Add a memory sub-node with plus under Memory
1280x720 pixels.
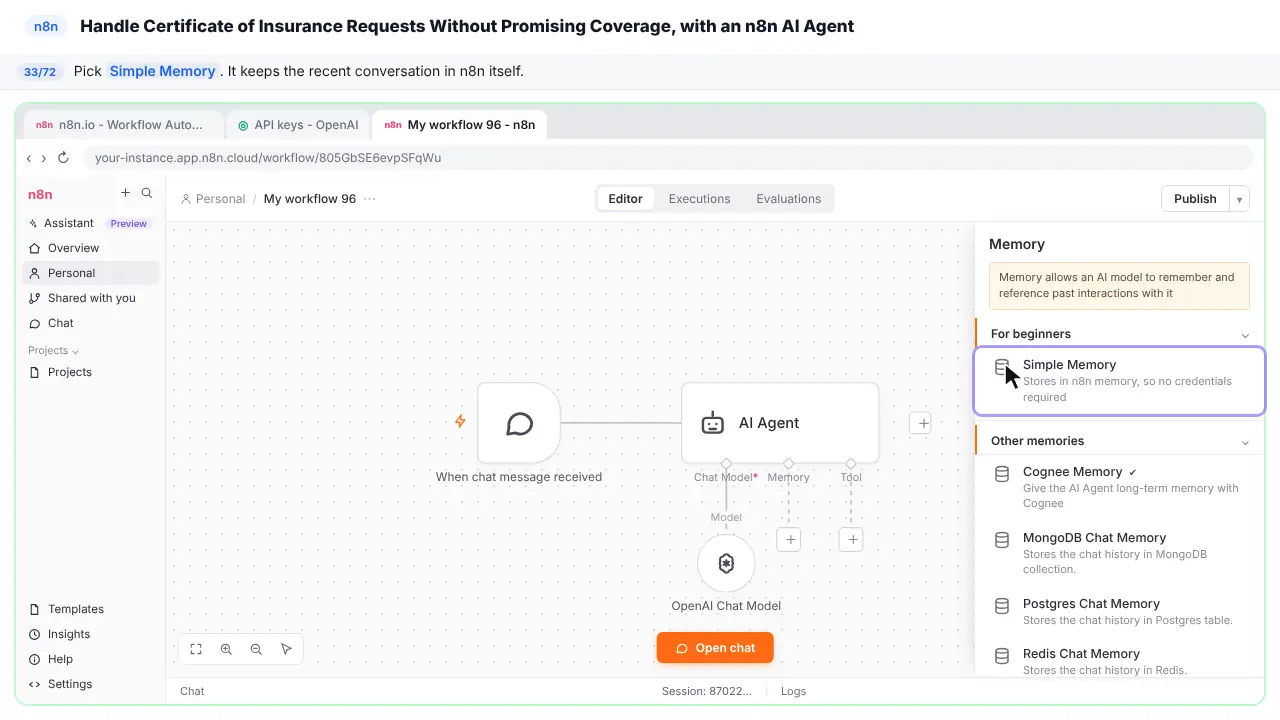point(789,540)
